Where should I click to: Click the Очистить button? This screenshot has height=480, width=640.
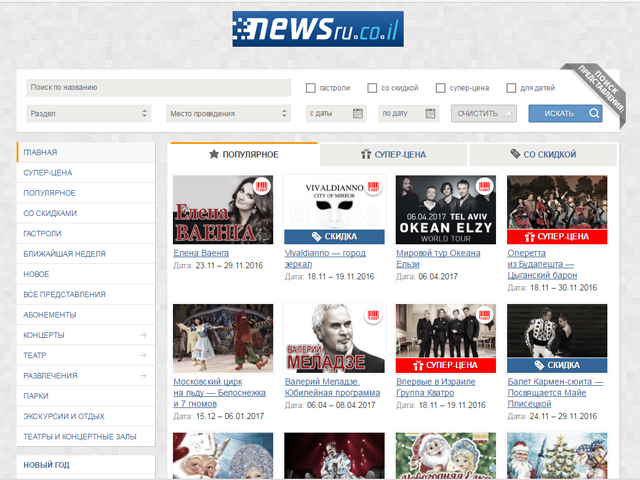tap(484, 113)
